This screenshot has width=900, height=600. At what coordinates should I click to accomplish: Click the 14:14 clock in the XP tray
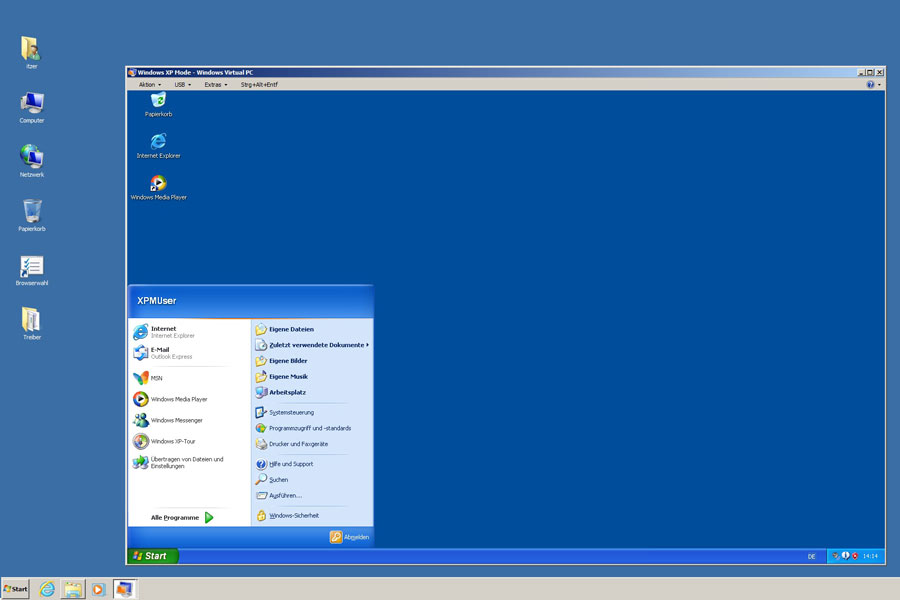(x=870, y=556)
